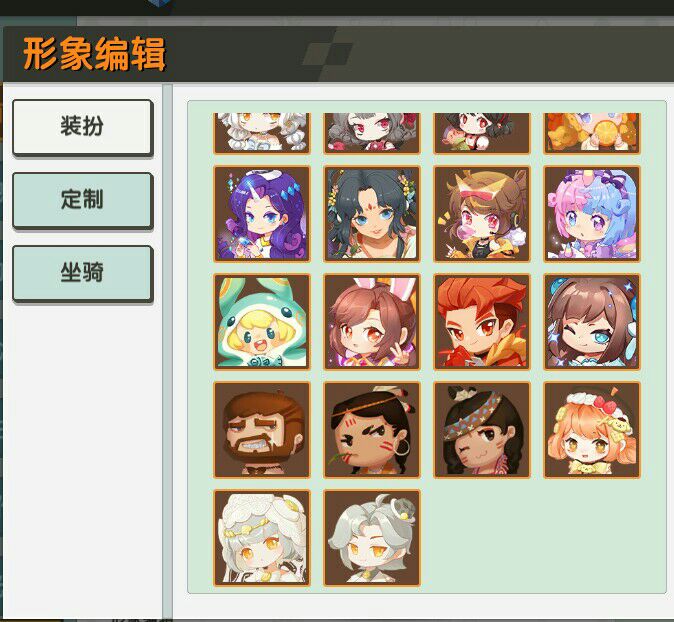
Task: Select the partially visible white curly-haired avatar
Action: [262, 133]
